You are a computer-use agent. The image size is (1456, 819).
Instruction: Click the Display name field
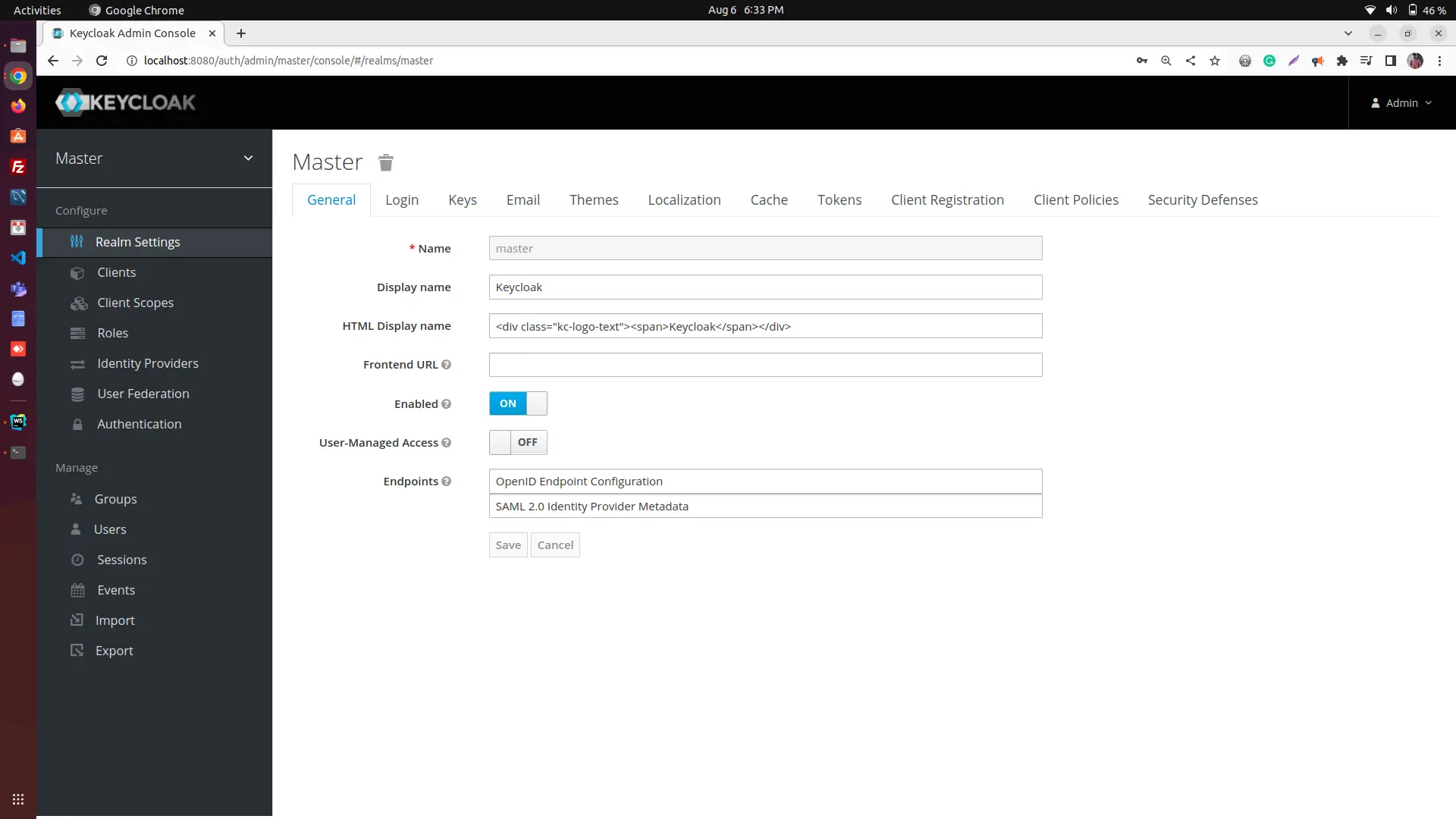pyautogui.click(x=765, y=287)
